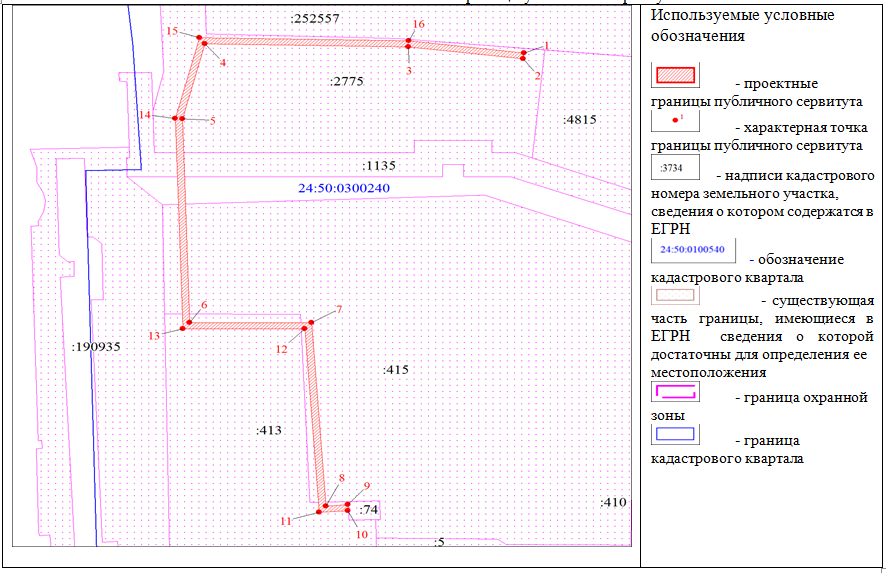Click parcel label :1135
886x573 pixels.
[x=379, y=166]
